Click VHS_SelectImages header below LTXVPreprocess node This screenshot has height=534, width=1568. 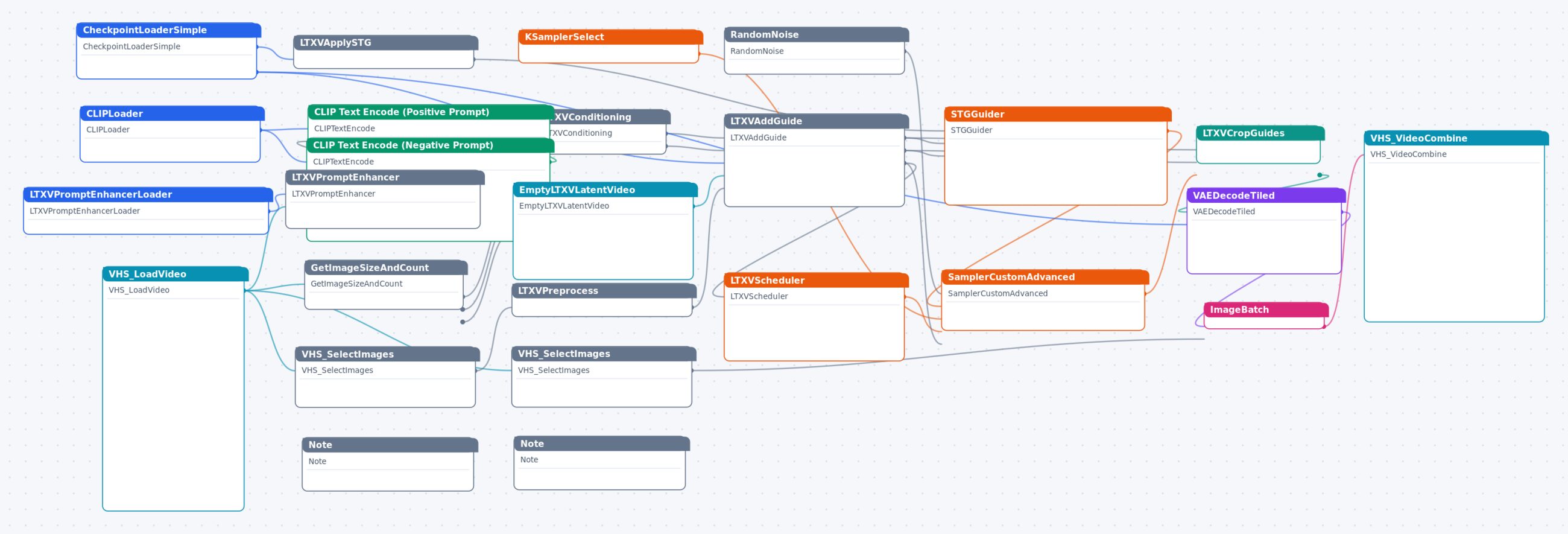pos(604,354)
